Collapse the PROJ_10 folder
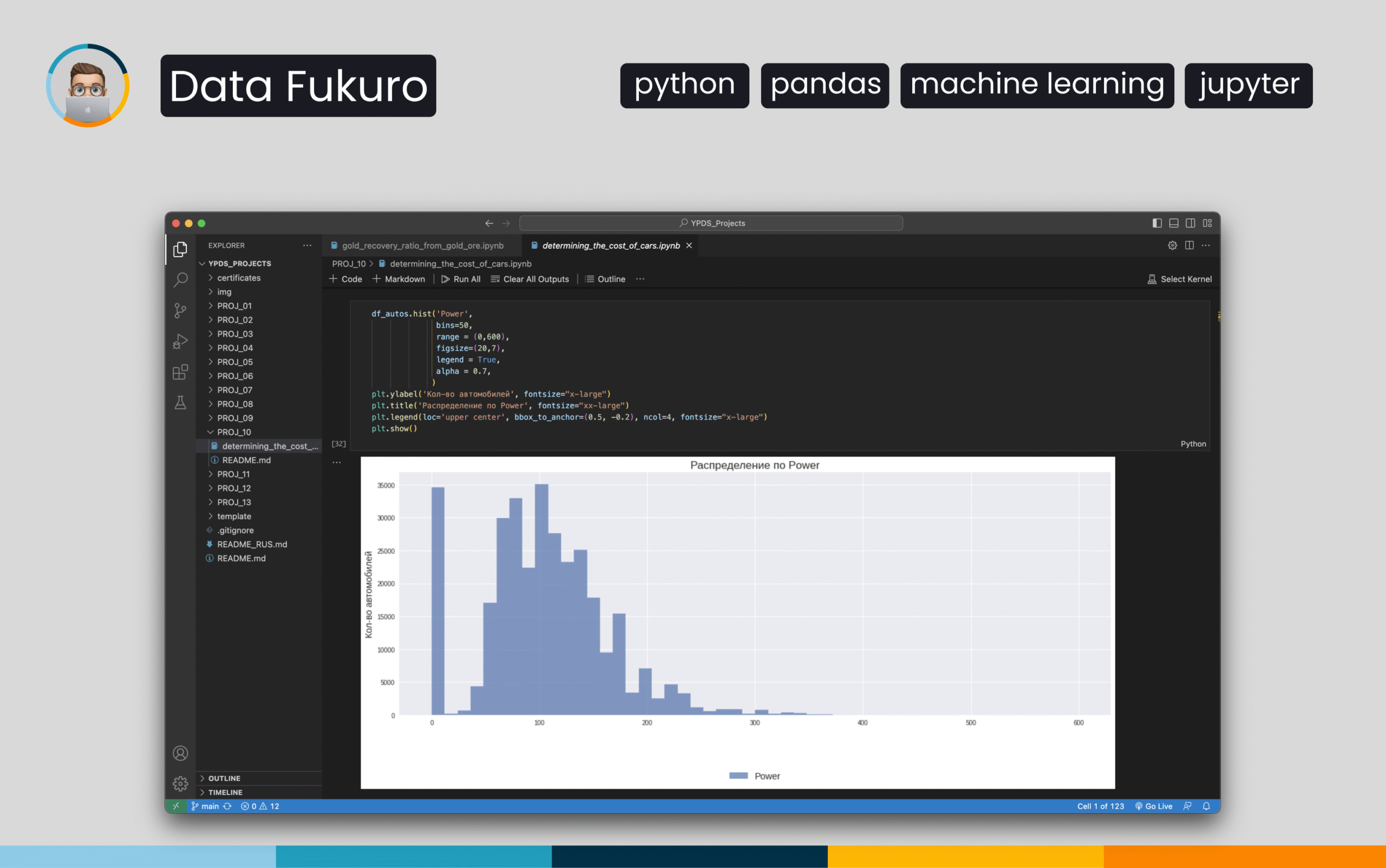This screenshot has width=1386, height=868. tap(233, 432)
